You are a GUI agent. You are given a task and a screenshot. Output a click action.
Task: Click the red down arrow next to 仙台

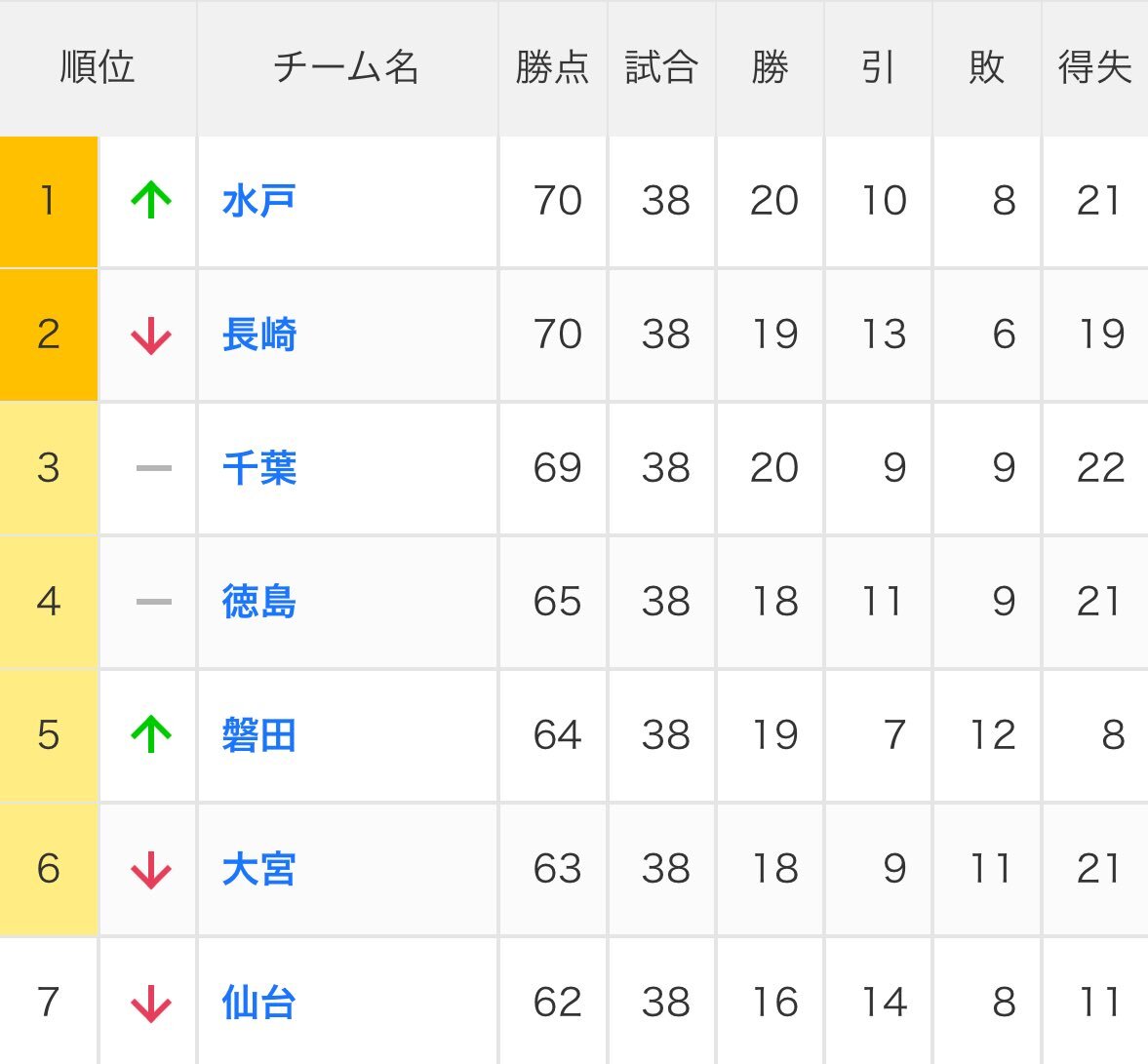148,1002
